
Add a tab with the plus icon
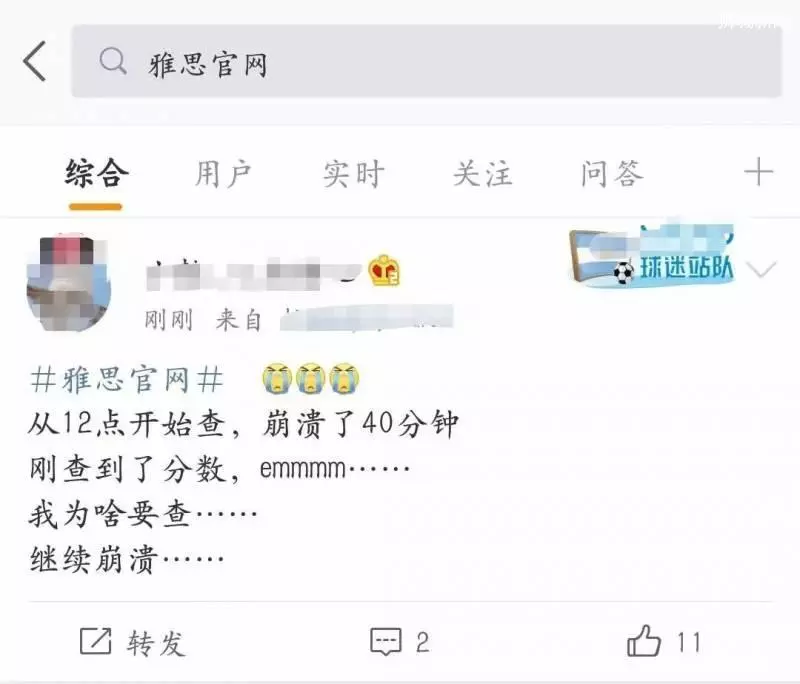(x=759, y=172)
